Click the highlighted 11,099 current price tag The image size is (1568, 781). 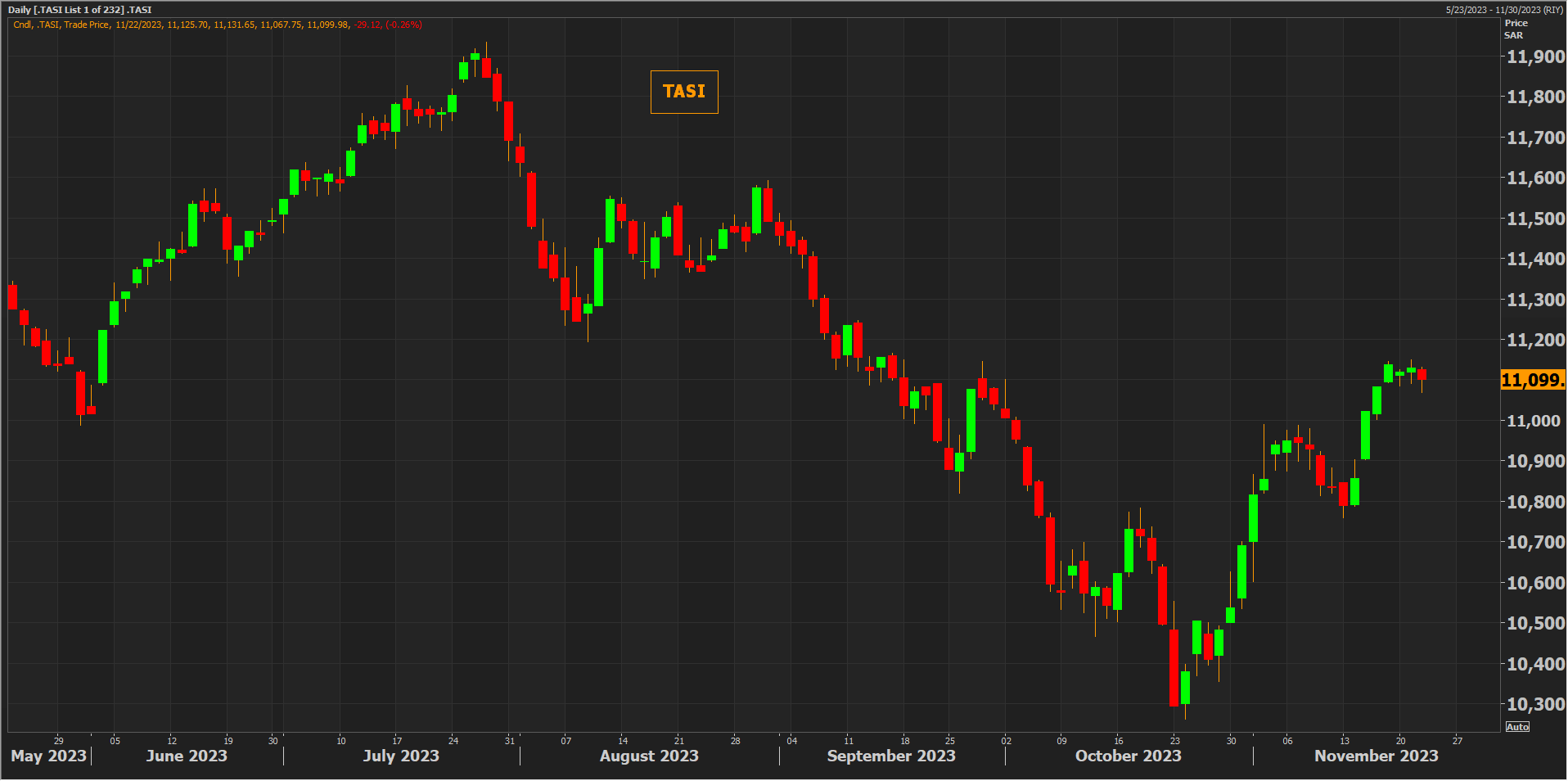point(1532,380)
